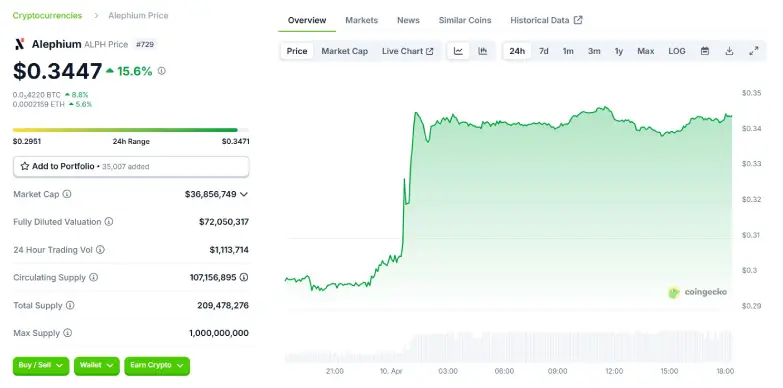The width and height of the screenshot is (783, 388).
Task: Click the 1,000,000,000 max supply value
Action: tap(219, 333)
